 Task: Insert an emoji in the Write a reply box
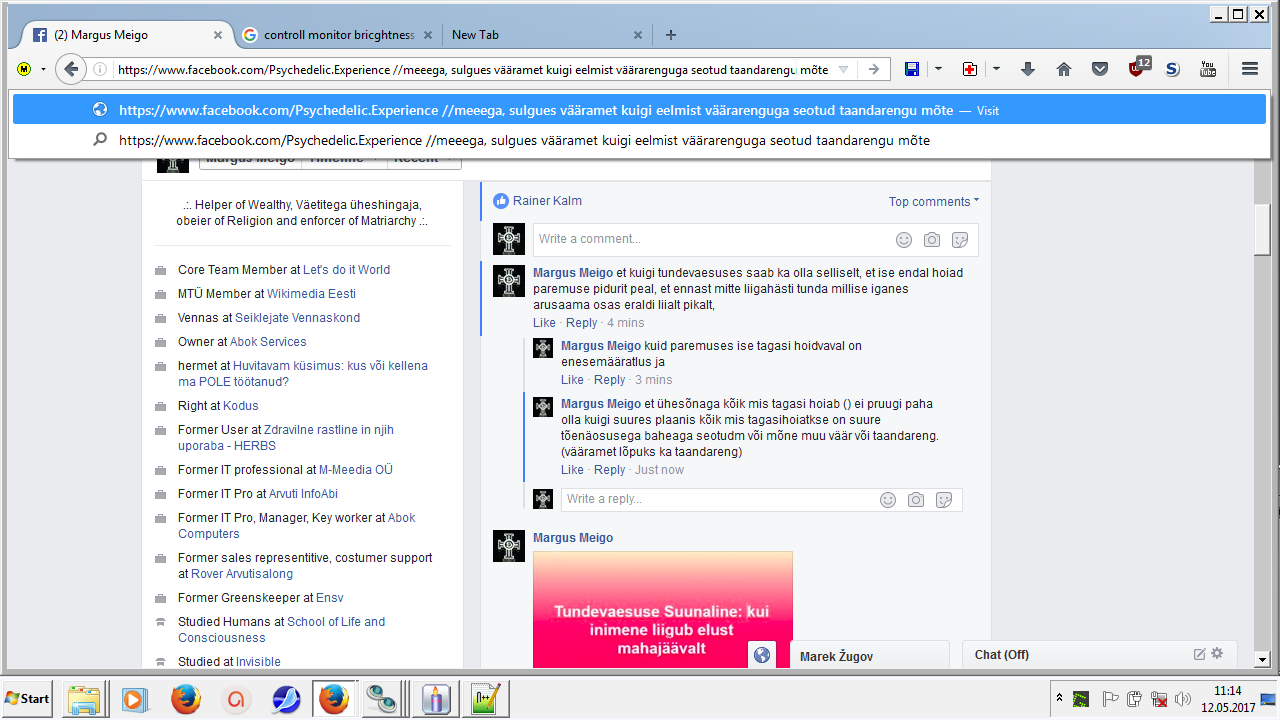(887, 500)
